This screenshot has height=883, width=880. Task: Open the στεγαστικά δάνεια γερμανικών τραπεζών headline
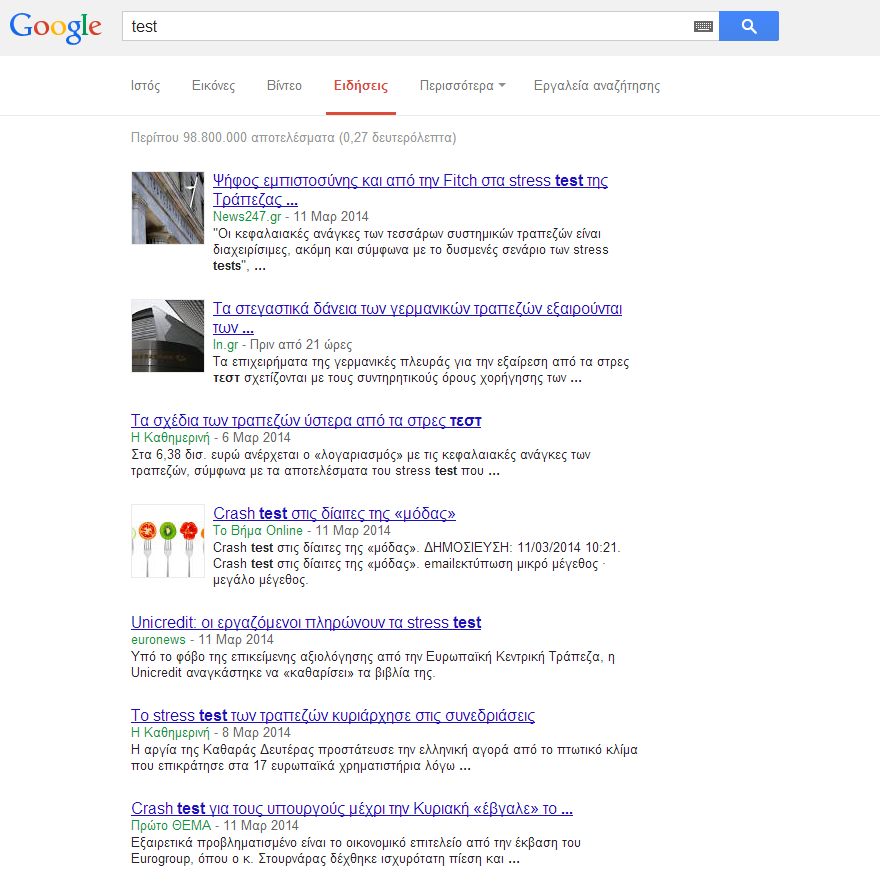417,318
